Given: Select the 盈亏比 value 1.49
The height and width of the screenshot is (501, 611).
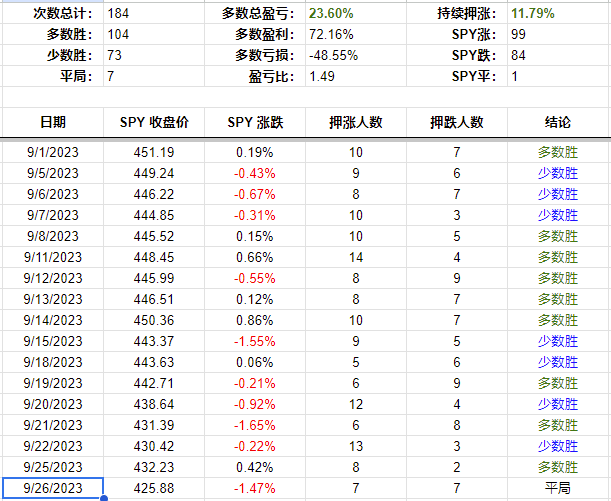Looking at the screenshot, I should click(322, 76).
